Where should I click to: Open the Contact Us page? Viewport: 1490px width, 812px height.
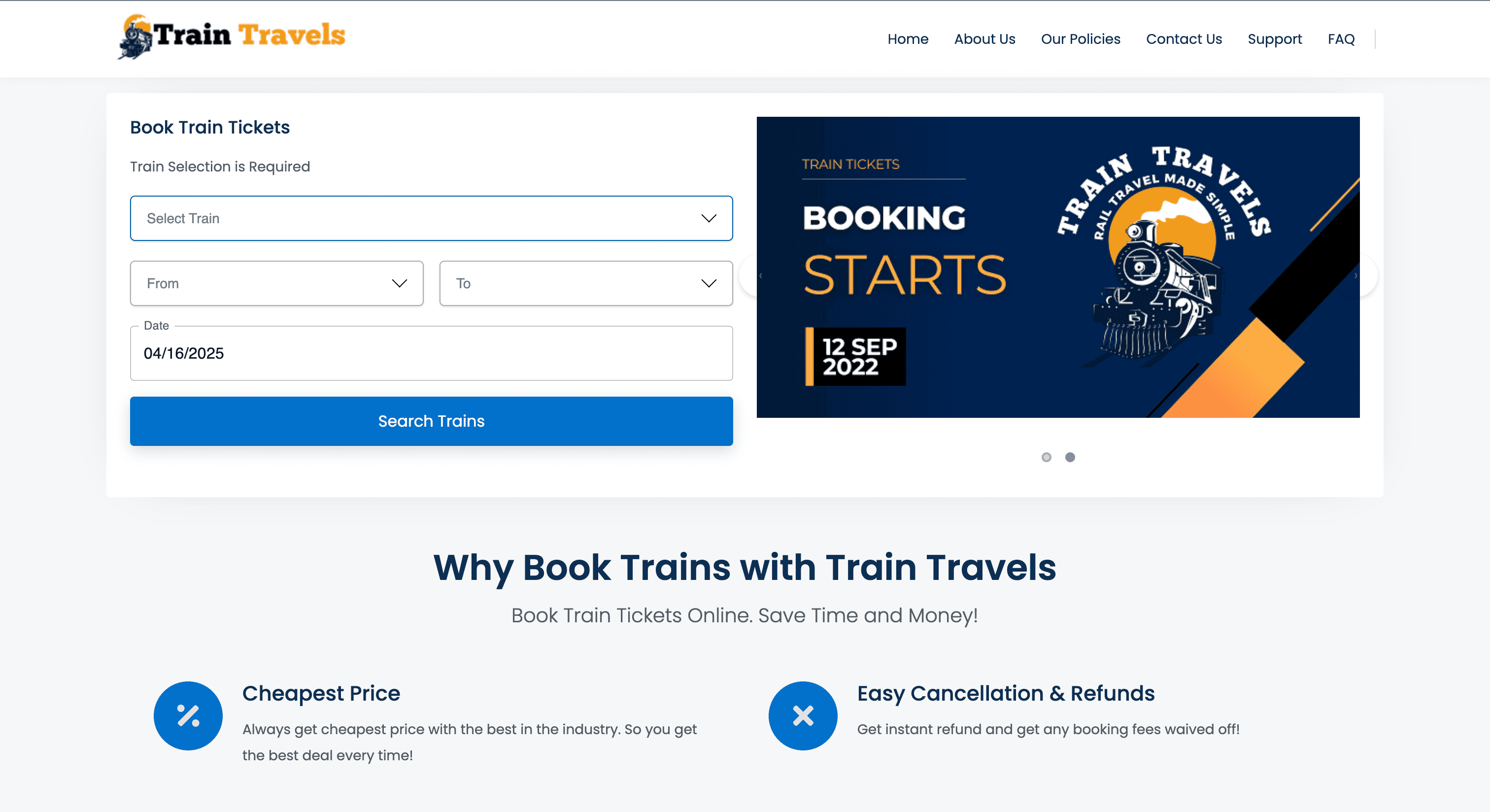tap(1184, 39)
